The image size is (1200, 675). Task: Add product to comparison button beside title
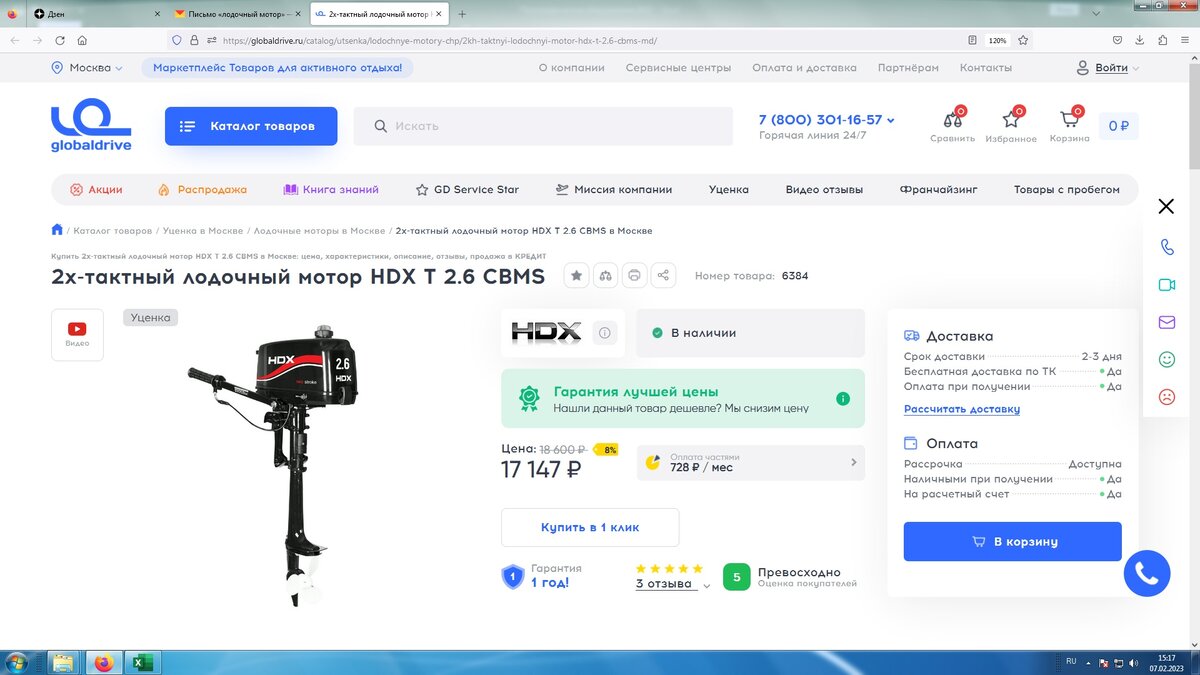(605, 276)
